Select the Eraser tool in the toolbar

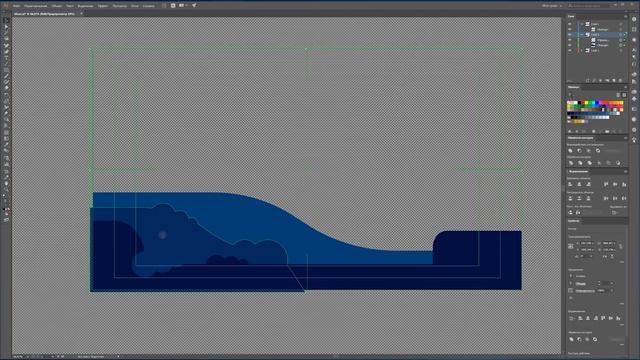pyautogui.click(x=7, y=88)
